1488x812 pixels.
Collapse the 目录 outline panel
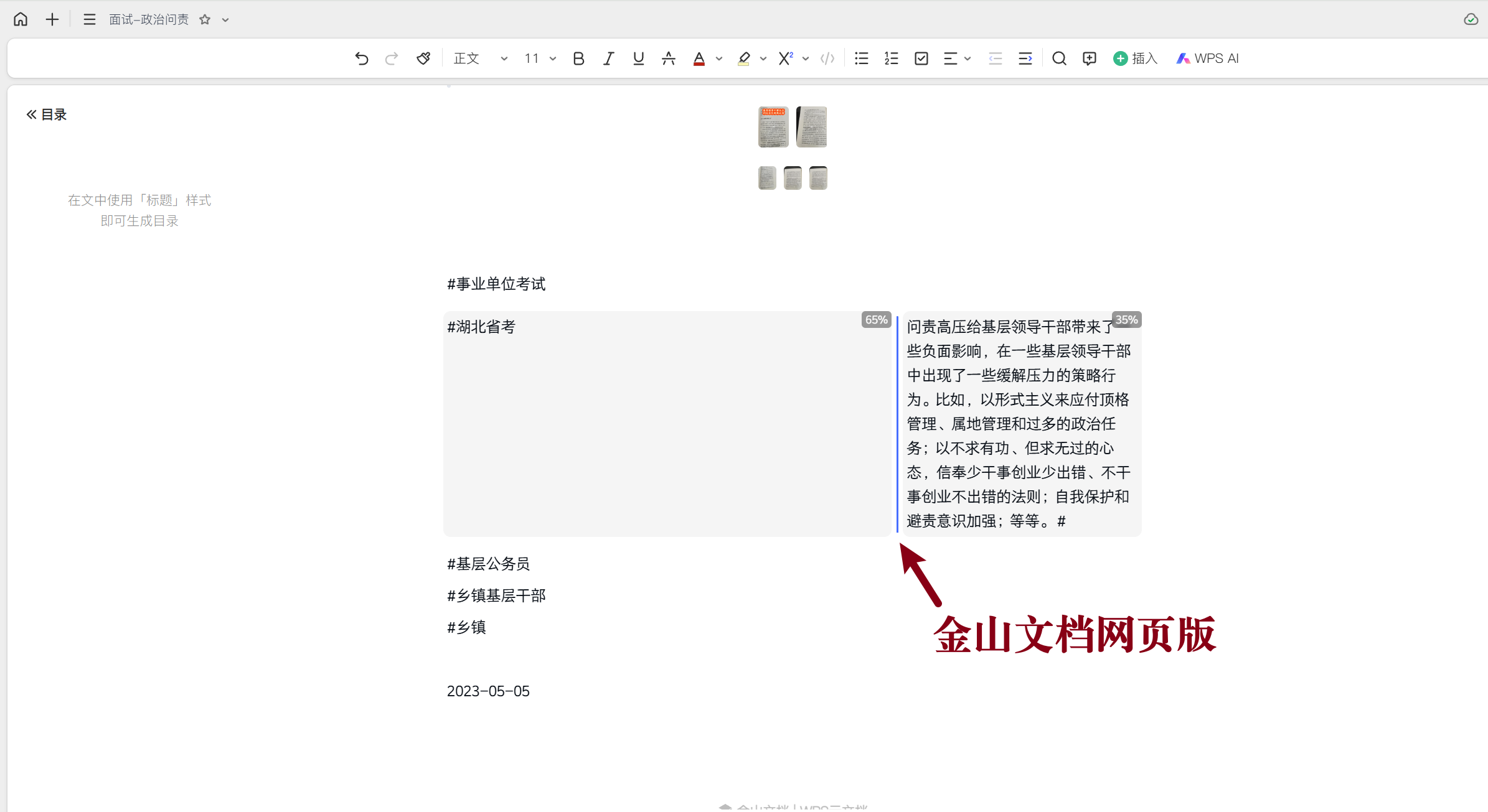[x=31, y=114]
